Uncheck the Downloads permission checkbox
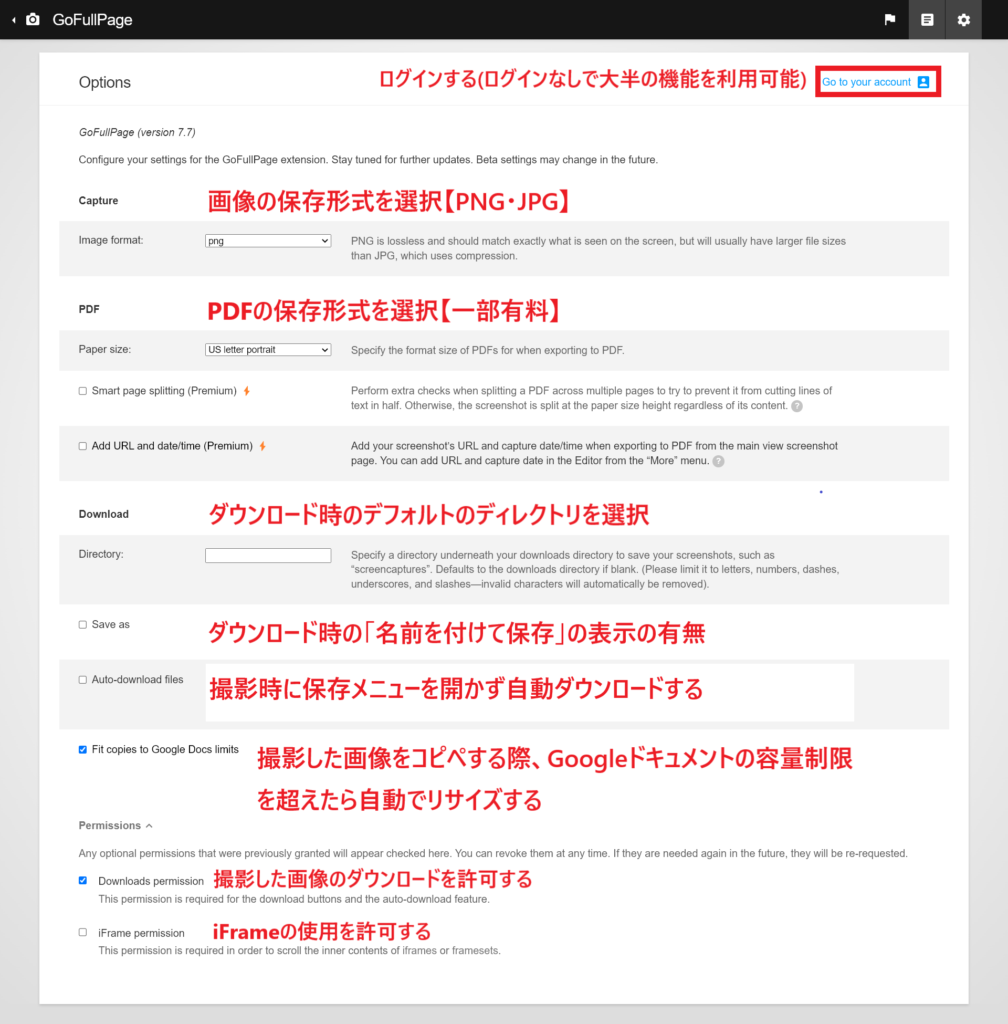The width and height of the screenshot is (1008, 1024). pyautogui.click(x=83, y=880)
